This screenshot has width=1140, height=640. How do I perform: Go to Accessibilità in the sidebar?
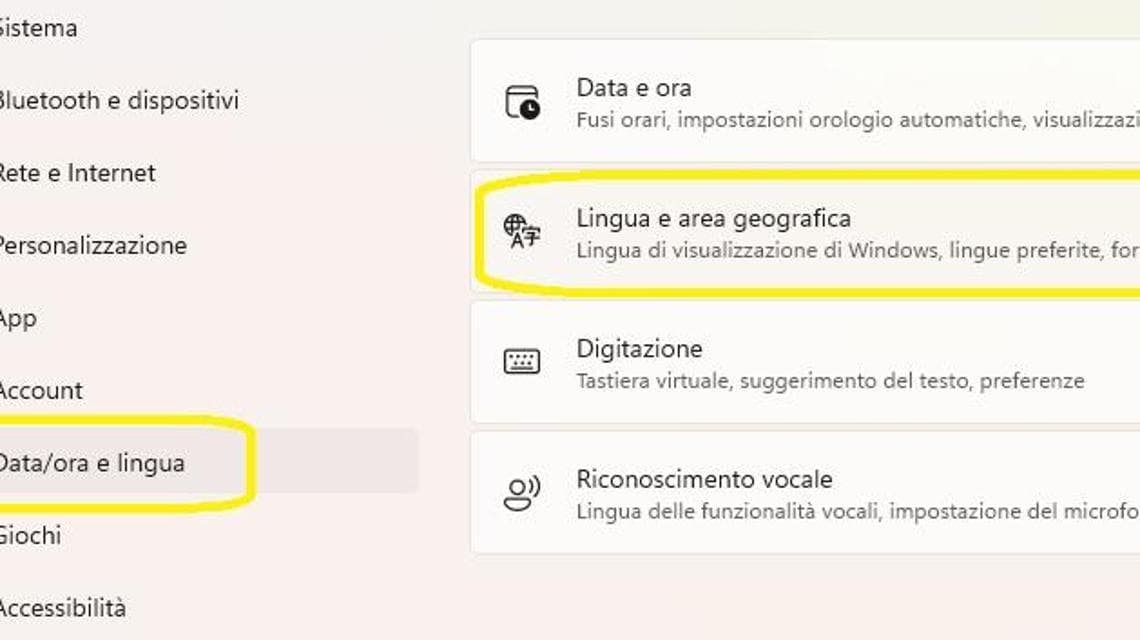pyautogui.click(x=63, y=608)
